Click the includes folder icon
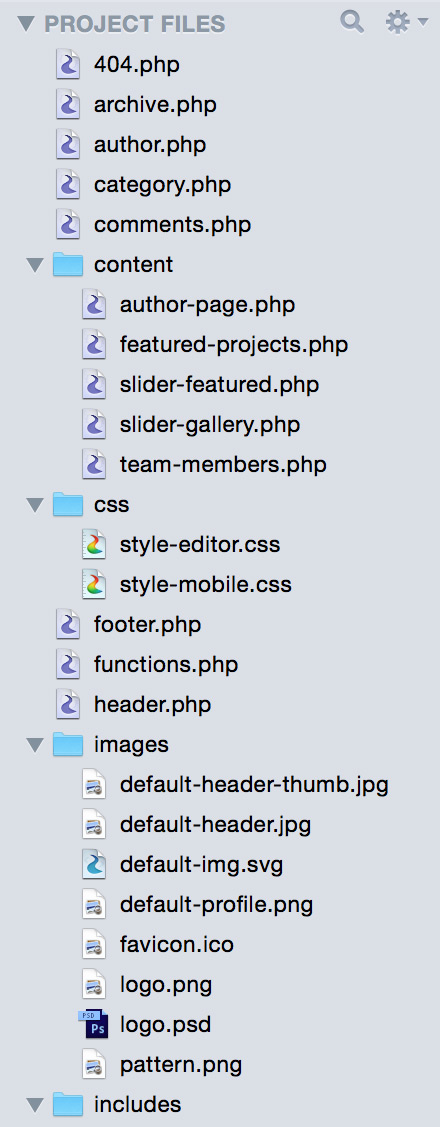440x1127 pixels. (68, 1103)
